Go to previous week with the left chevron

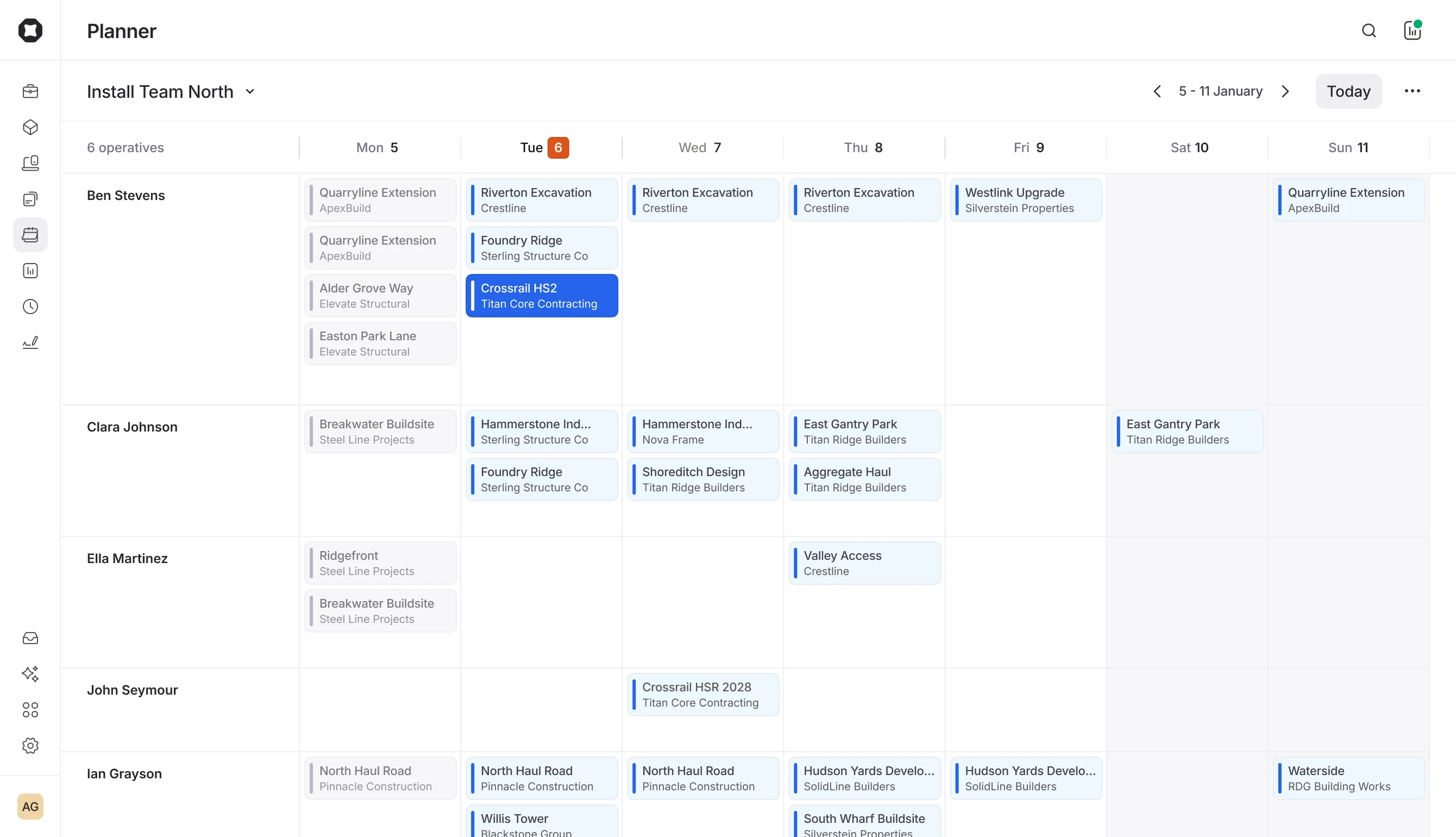coord(1157,91)
